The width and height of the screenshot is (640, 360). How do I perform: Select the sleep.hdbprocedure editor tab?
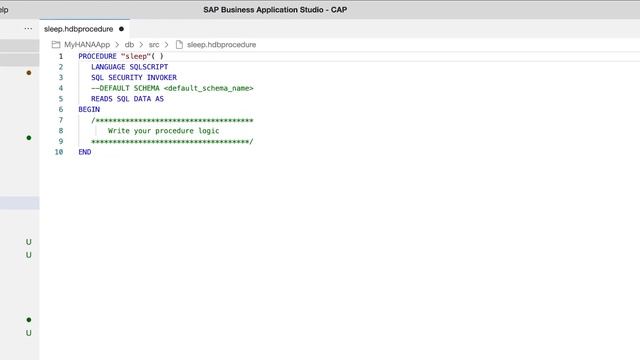pos(84,29)
